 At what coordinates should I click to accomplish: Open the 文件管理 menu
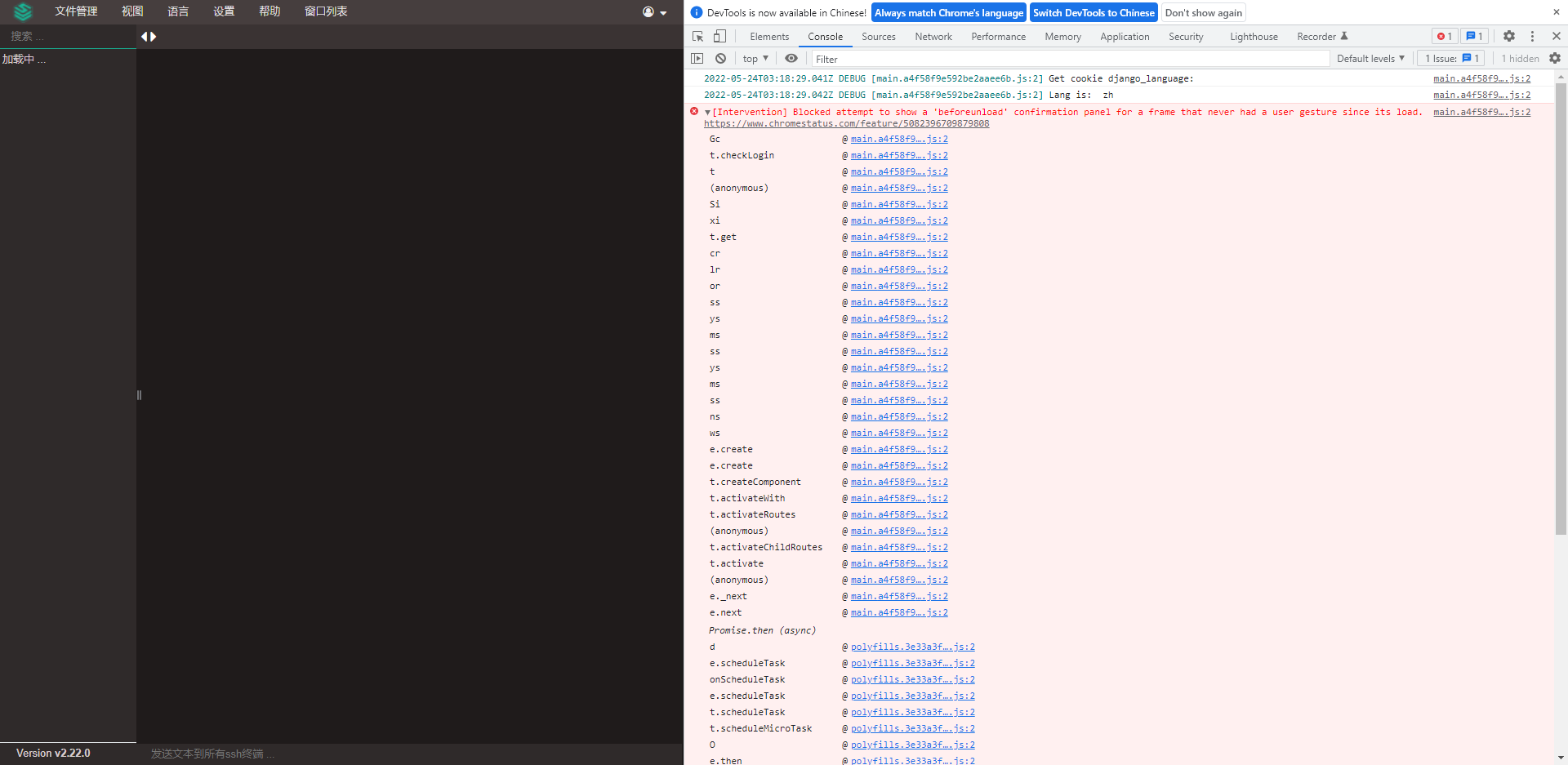(x=75, y=11)
